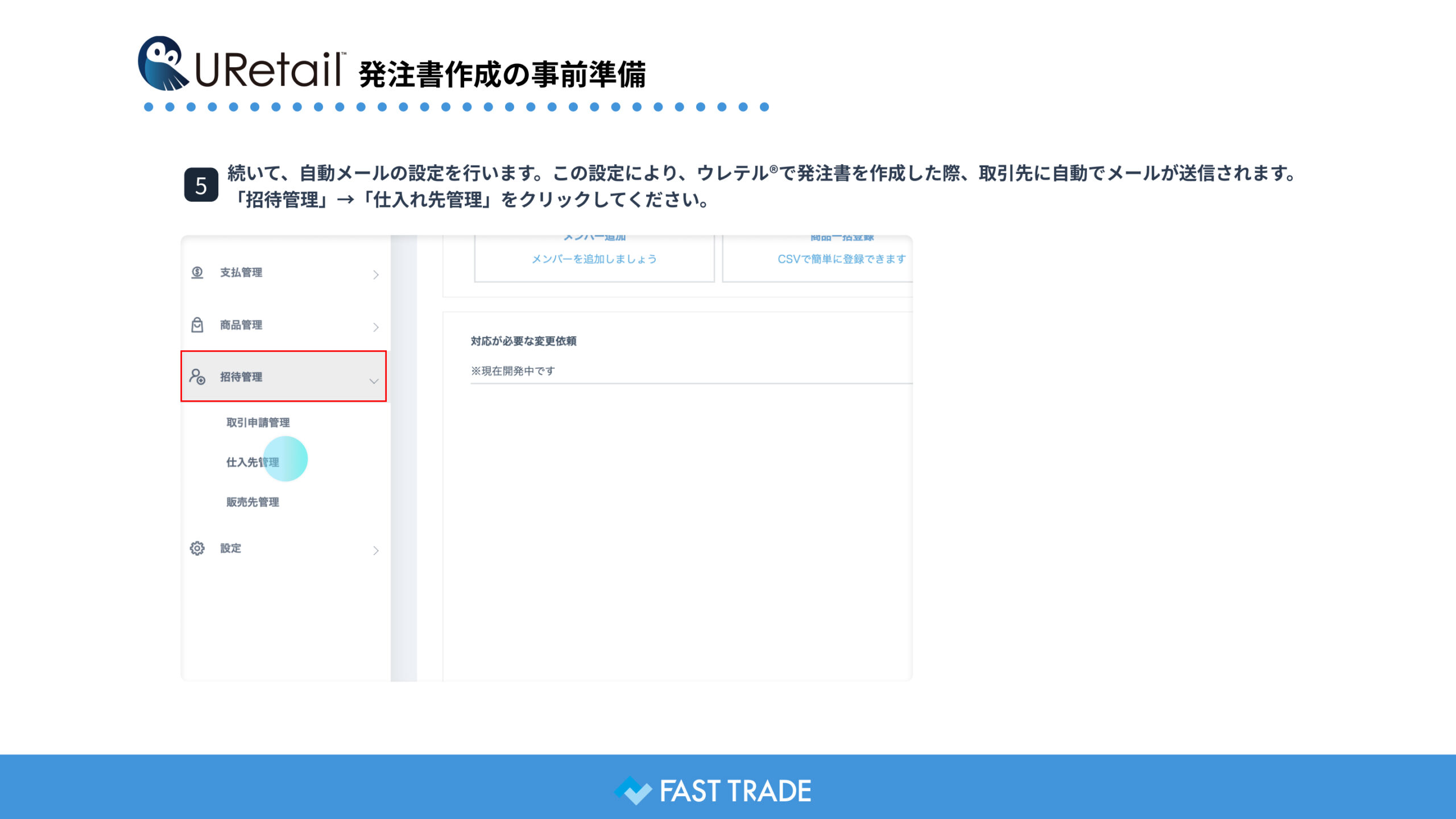Screen dimensions: 1456x819
Task: Click the 設定 gear icon
Action: pyautogui.click(x=197, y=548)
